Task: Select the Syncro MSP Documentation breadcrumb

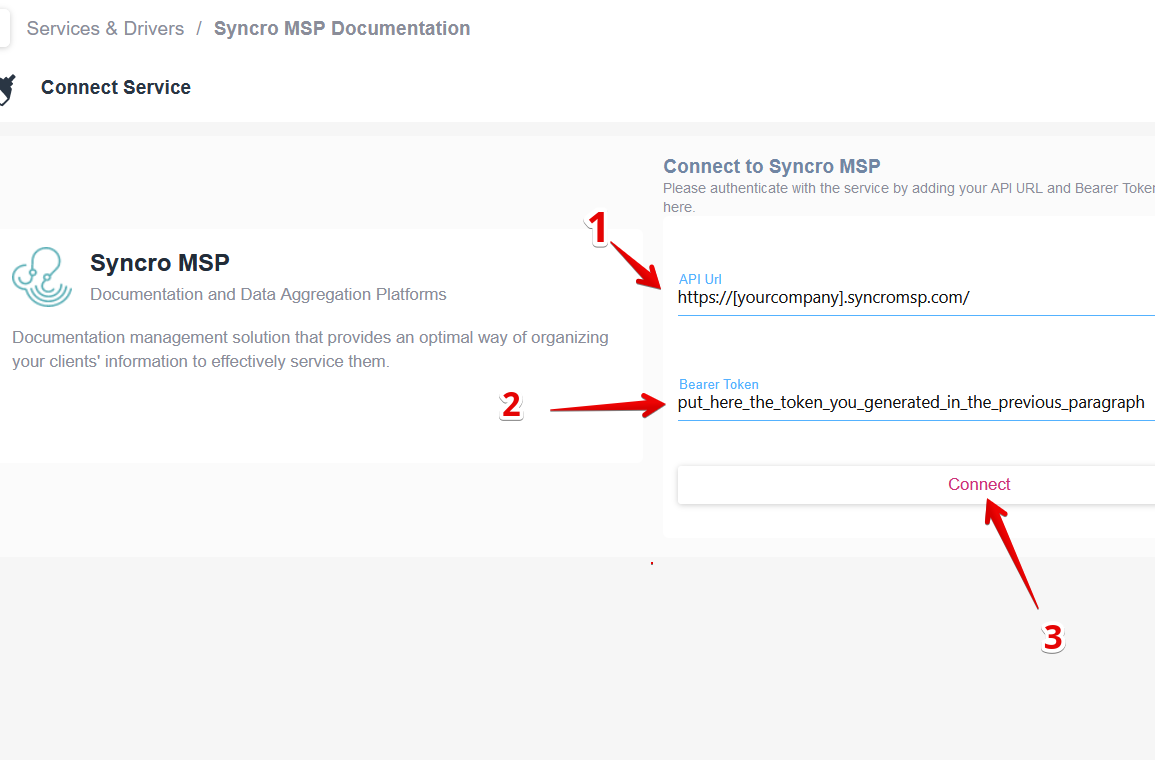Action: 342,29
